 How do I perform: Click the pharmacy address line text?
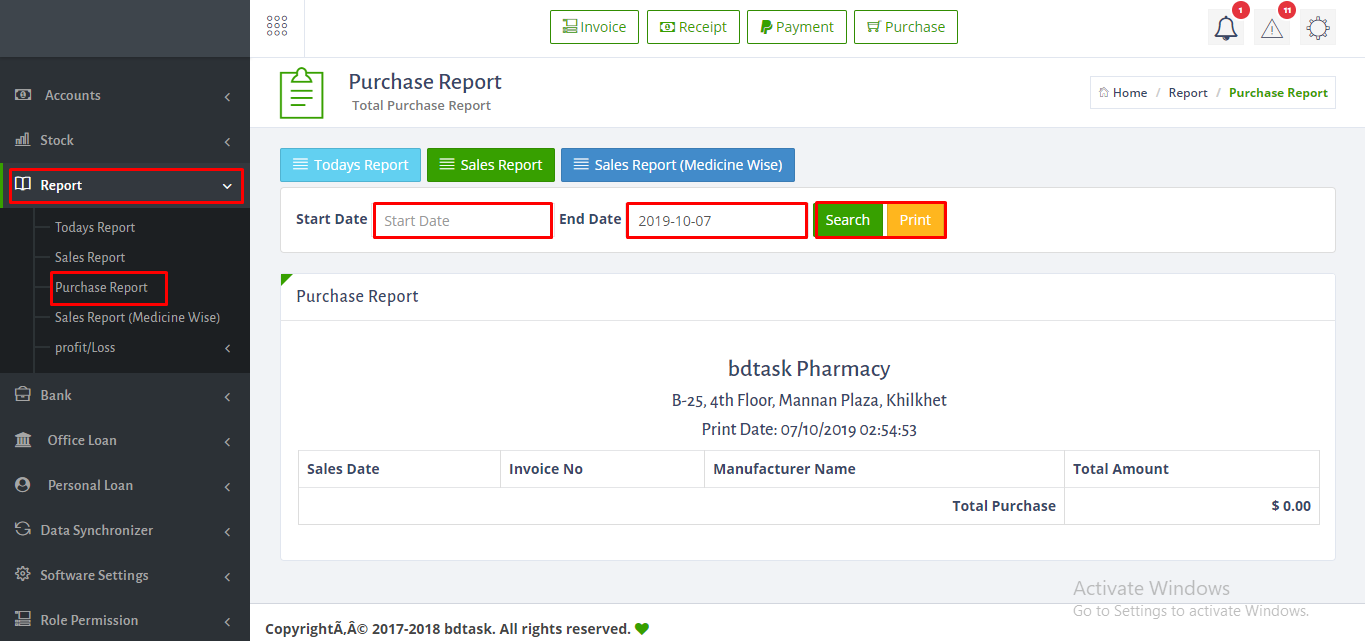tap(809, 400)
